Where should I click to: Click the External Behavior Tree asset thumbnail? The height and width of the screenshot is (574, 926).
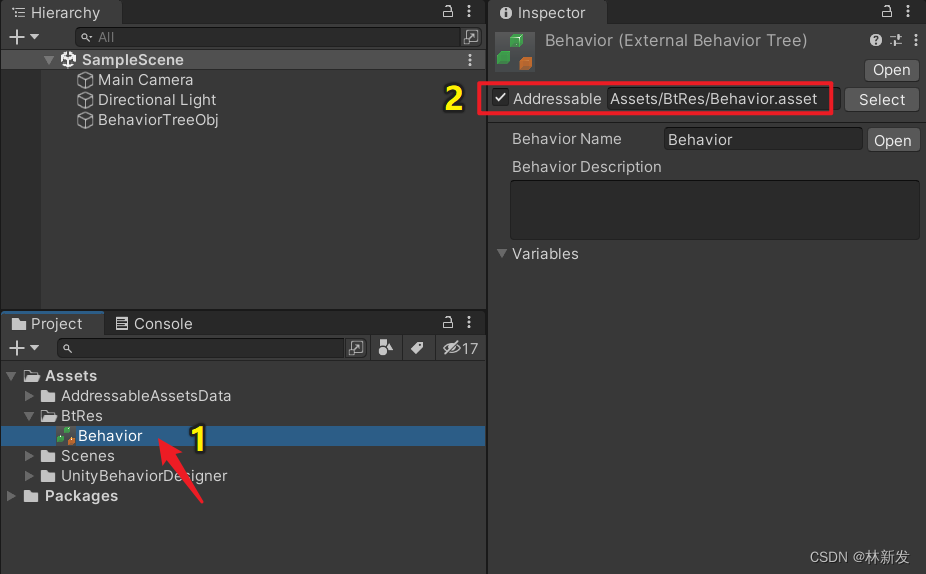[x=514, y=51]
